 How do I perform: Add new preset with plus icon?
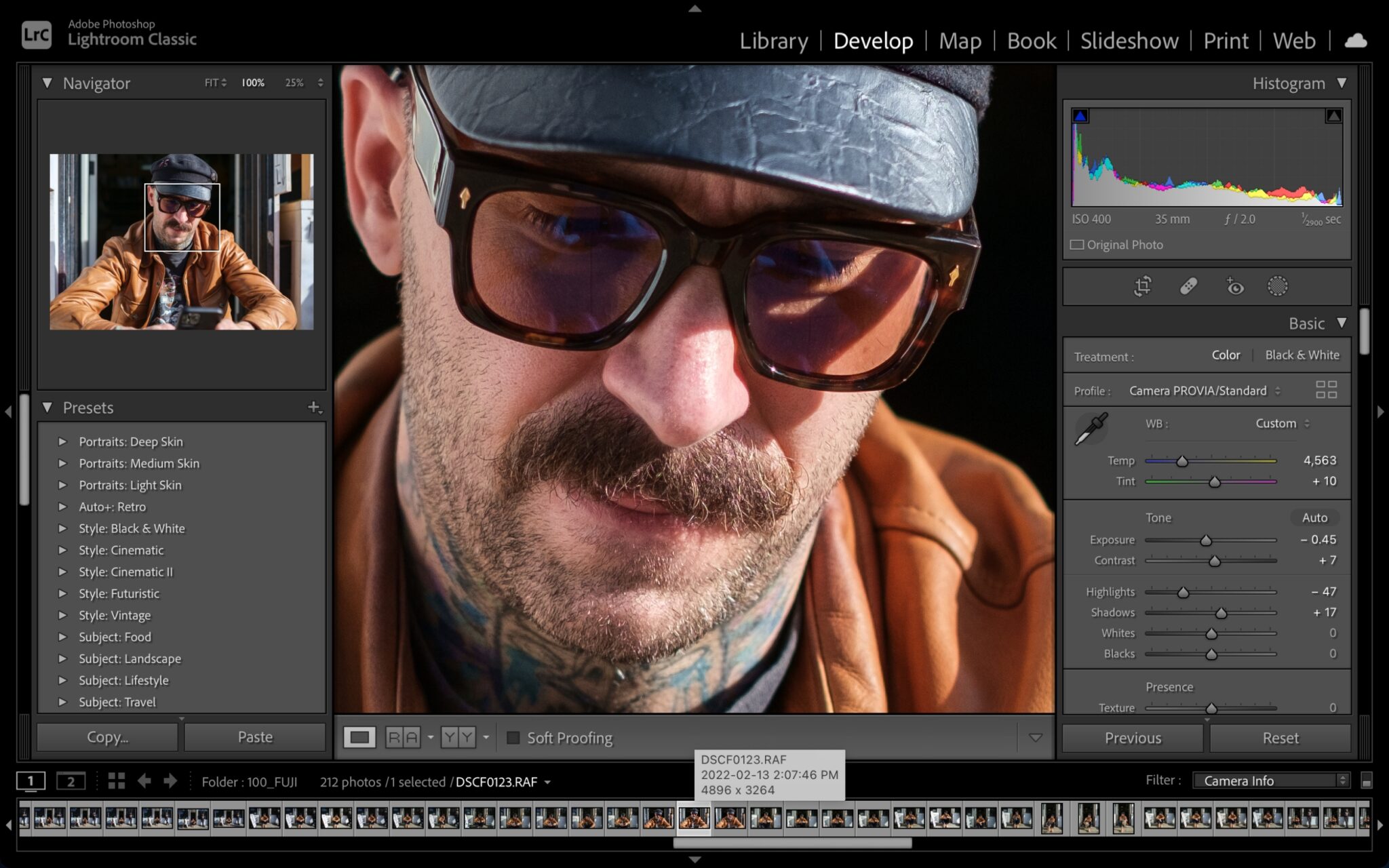315,408
